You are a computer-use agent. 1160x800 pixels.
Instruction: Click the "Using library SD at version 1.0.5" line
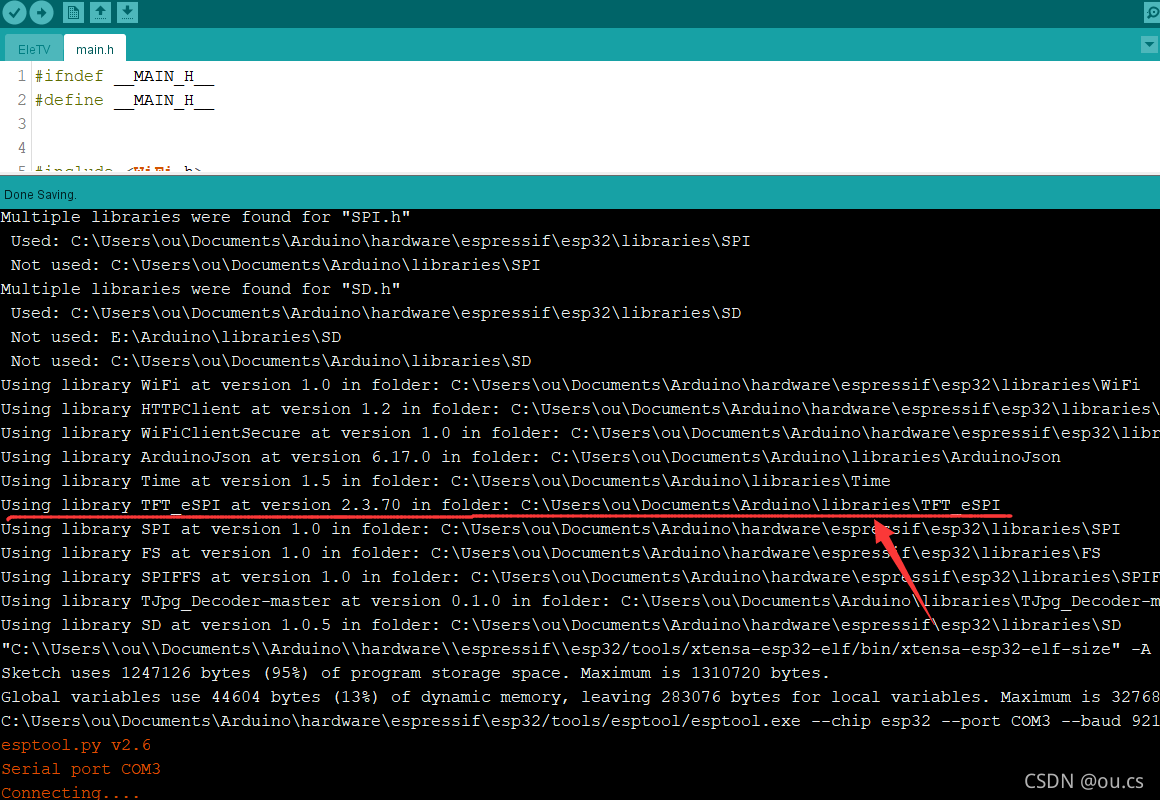click(x=561, y=625)
